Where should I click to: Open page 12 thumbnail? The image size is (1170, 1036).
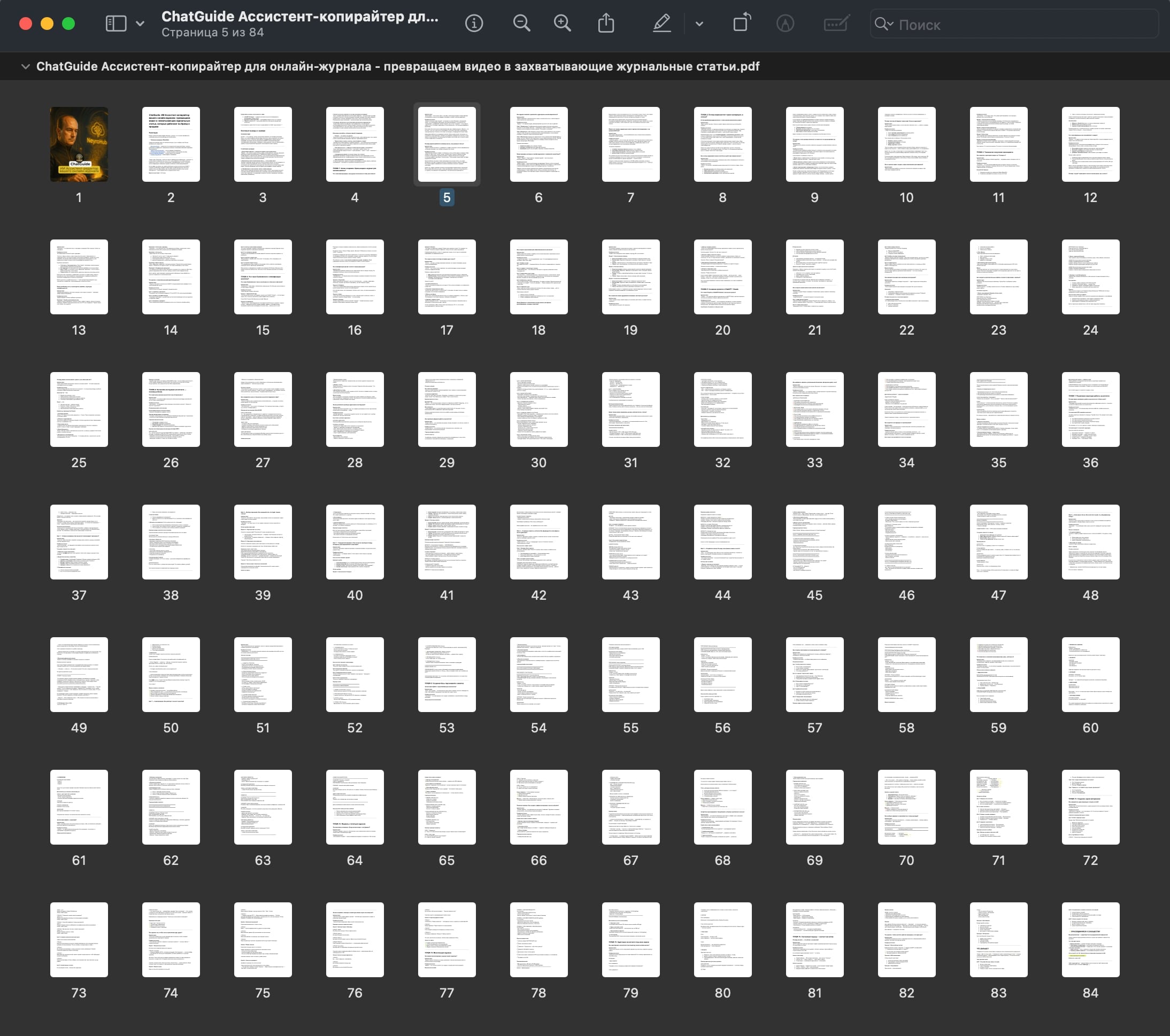1090,144
